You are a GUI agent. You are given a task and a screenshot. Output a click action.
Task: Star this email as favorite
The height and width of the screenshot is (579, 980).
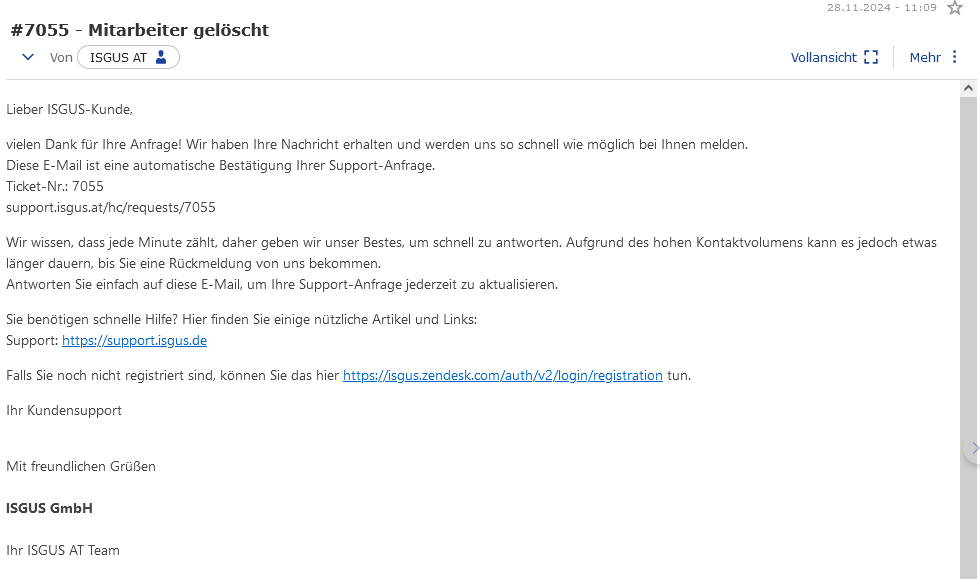(x=954, y=8)
